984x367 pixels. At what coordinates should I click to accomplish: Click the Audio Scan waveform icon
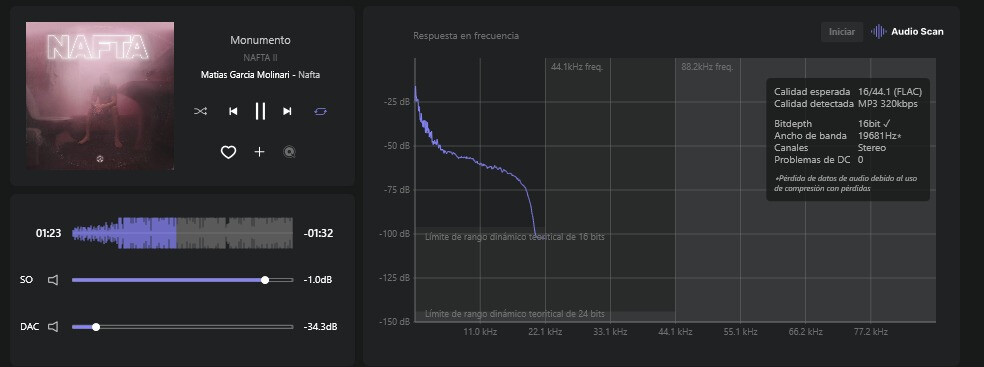click(x=878, y=31)
